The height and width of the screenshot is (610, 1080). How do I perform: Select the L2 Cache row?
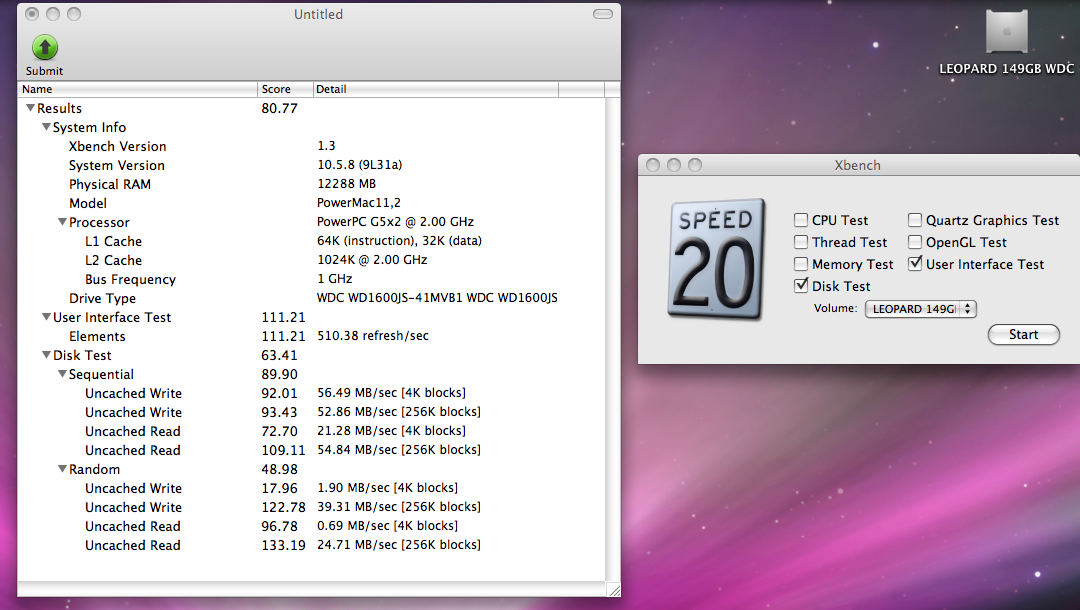311,260
